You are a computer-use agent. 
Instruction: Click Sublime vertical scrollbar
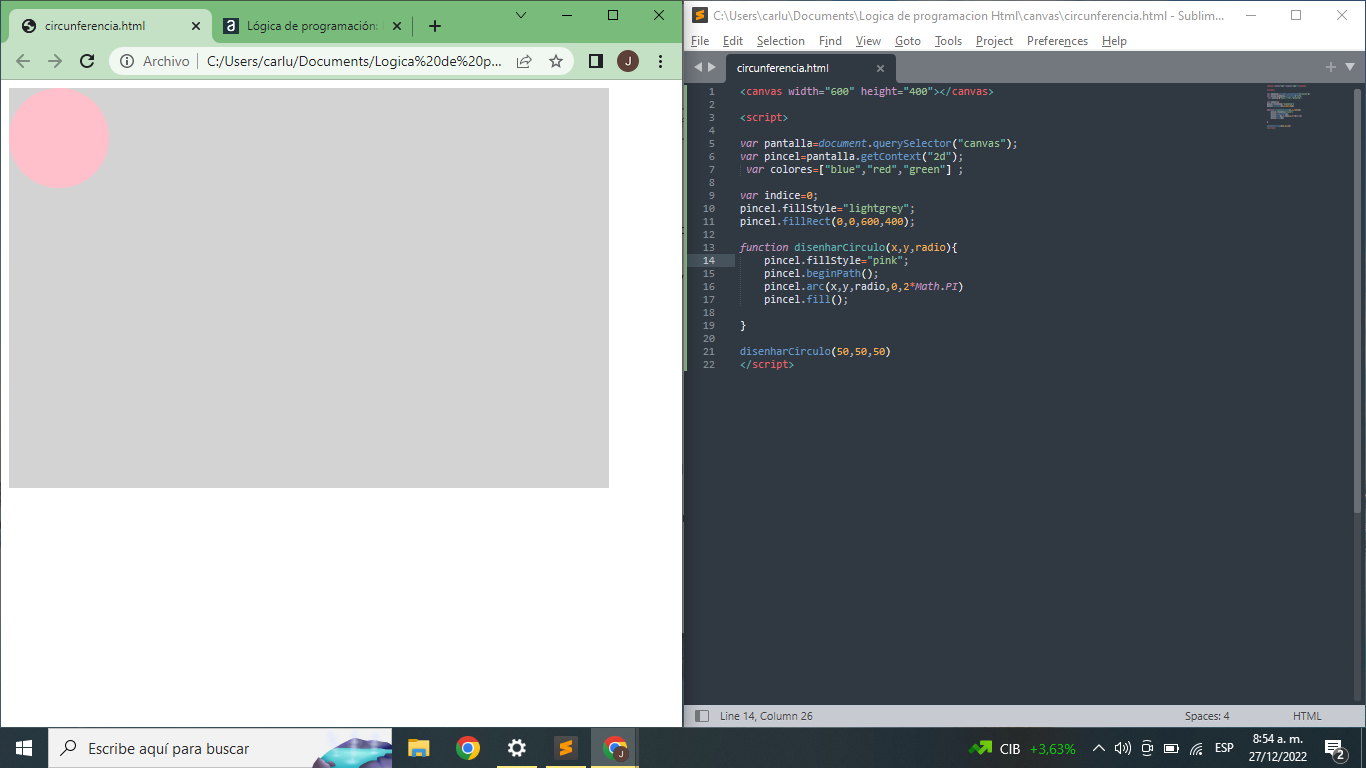coord(1357,300)
